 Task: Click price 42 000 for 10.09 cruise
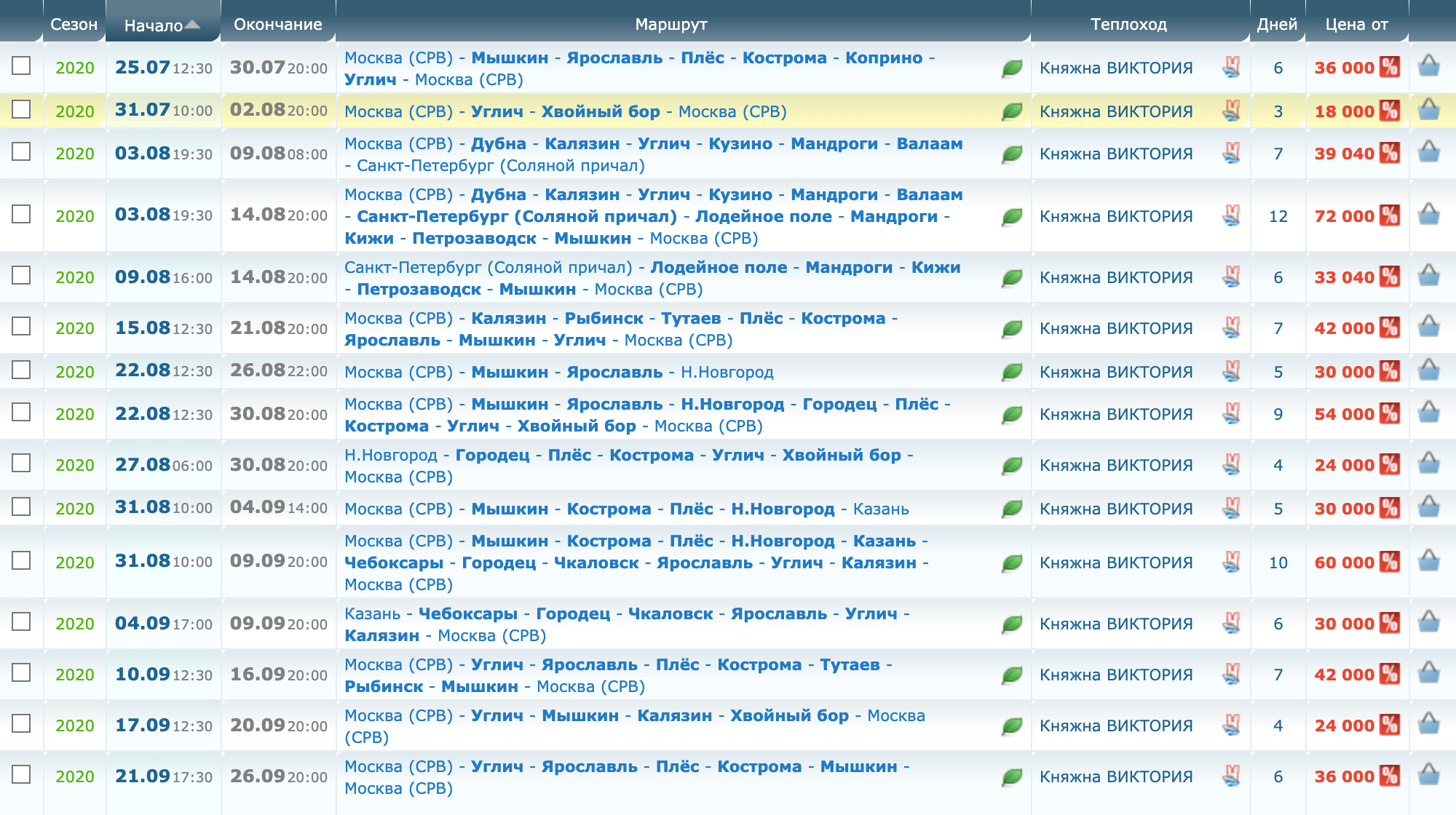click(x=1344, y=675)
